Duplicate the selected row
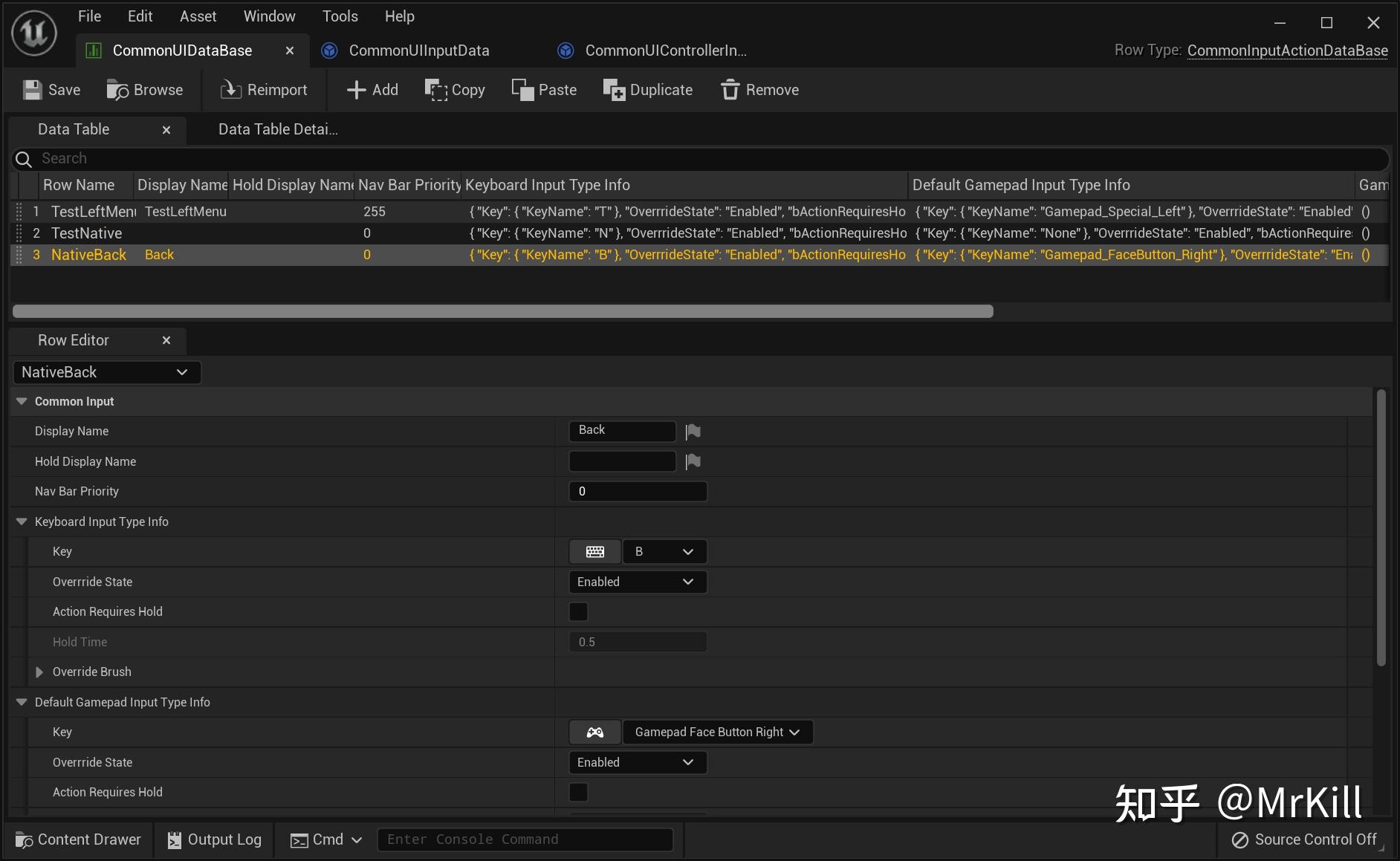The width and height of the screenshot is (1400, 861). coord(647,90)
